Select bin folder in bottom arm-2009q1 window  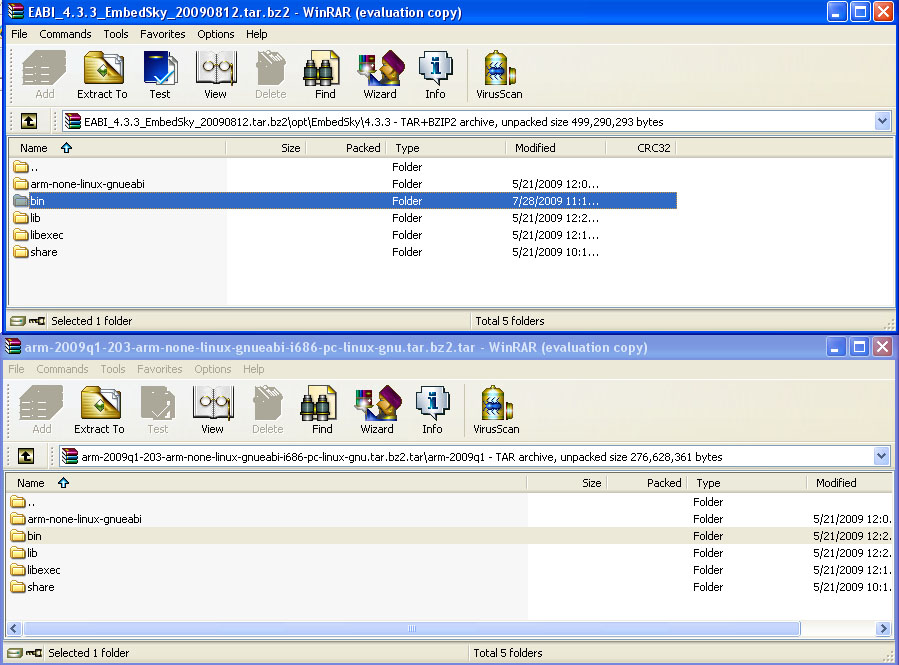450,536
